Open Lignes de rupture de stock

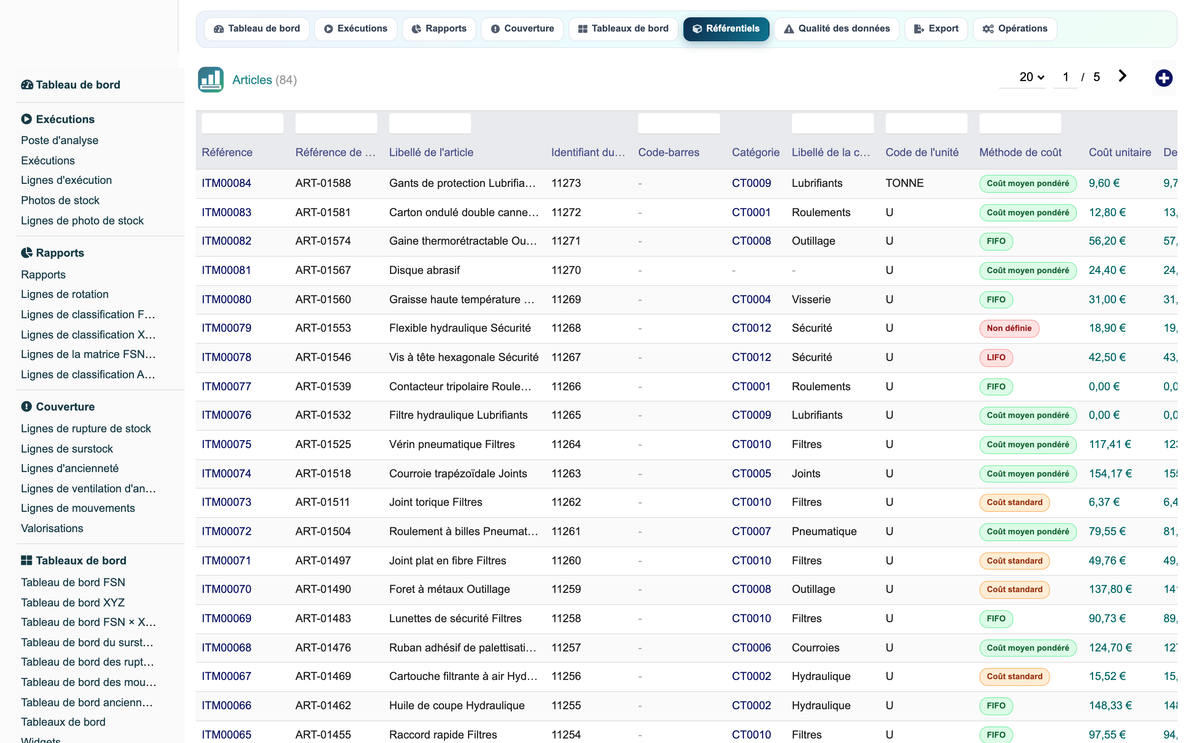(86, 429)
